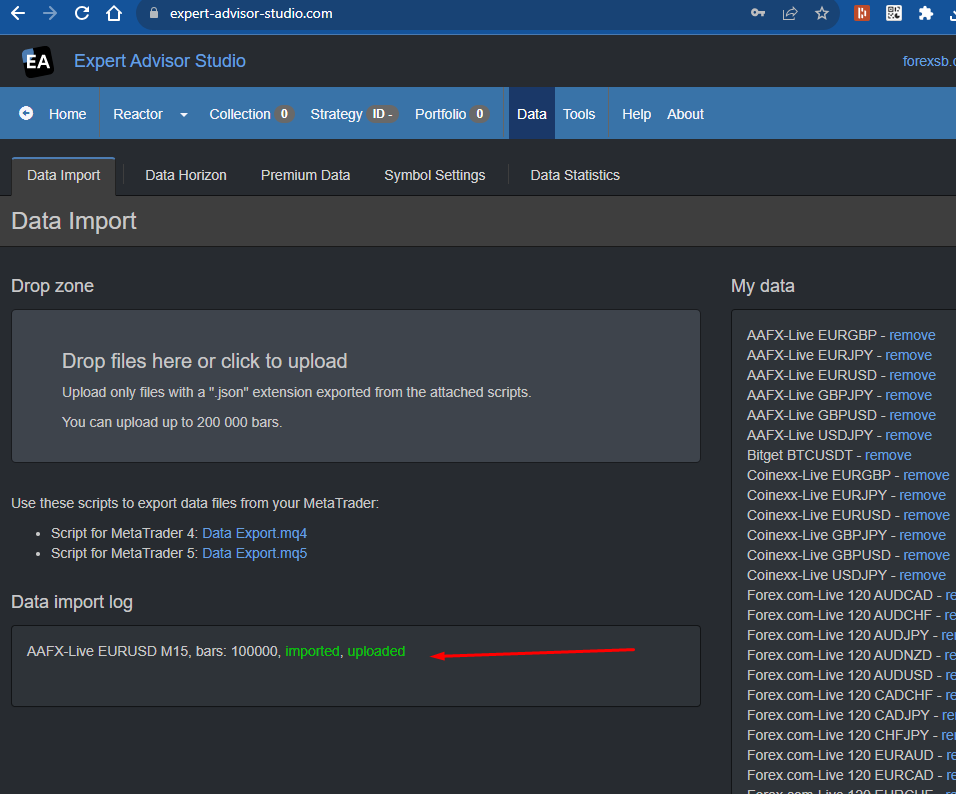Click the Expert Advisor Studio title link
This screenshot has width=956, height=794.
160,61
